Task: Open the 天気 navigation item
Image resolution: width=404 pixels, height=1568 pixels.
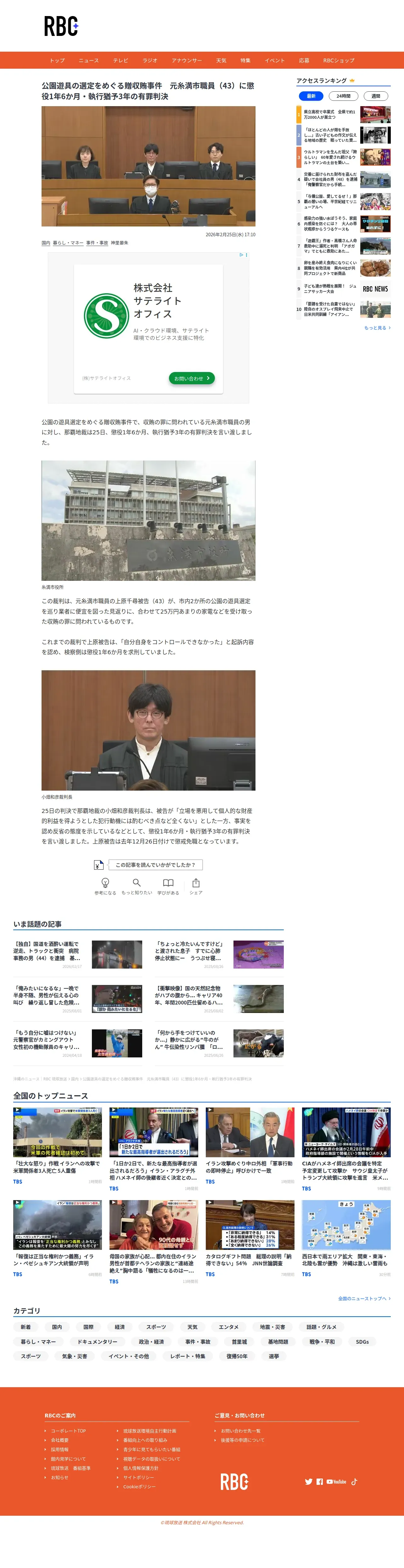Action: click(221, 60)
